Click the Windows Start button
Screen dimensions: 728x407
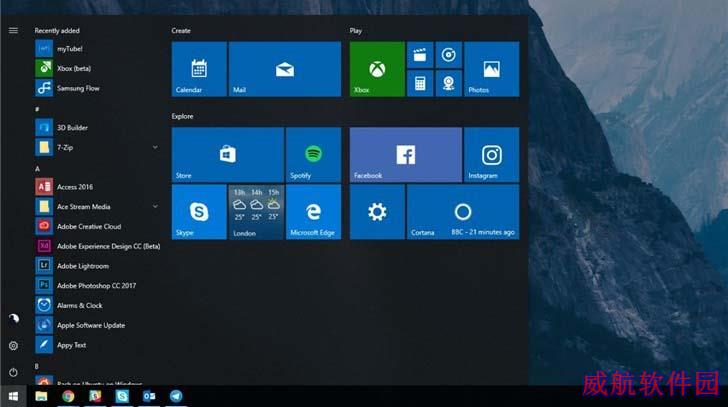13,396
